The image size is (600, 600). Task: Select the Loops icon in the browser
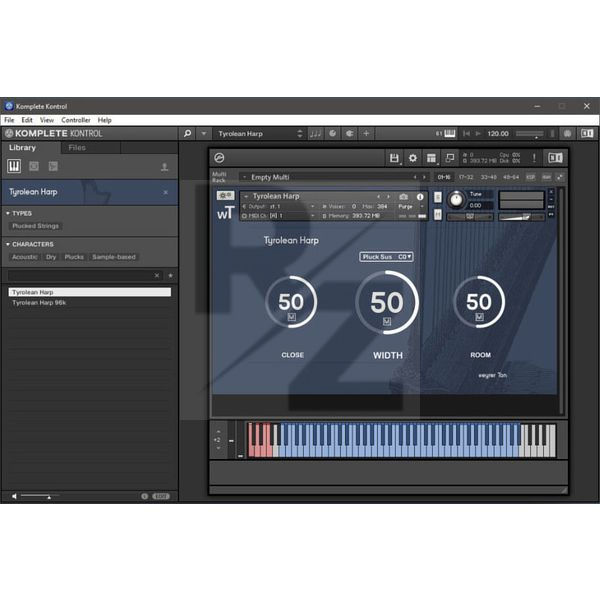34,166
